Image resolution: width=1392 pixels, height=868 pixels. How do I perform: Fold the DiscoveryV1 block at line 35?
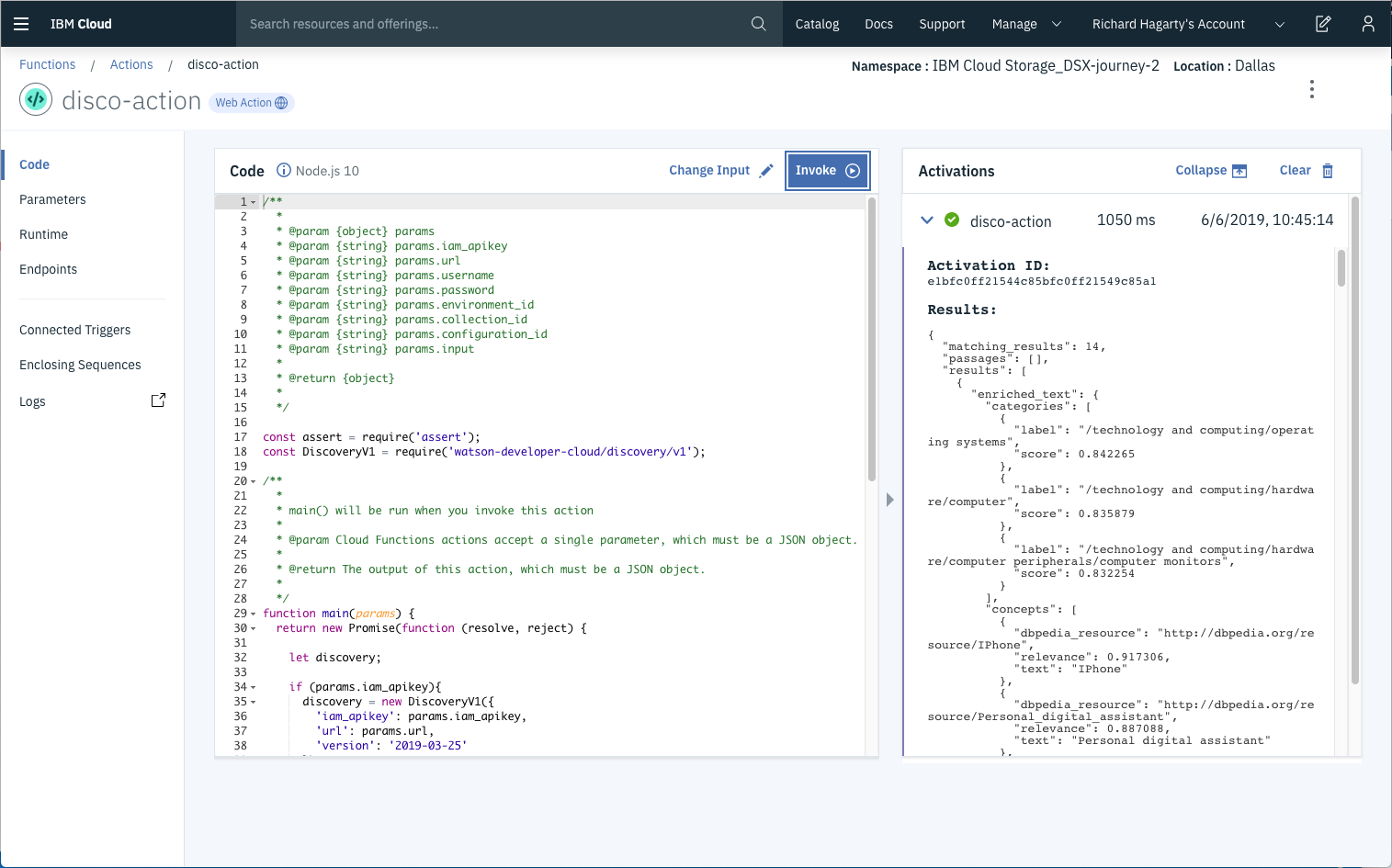[254, 702]
